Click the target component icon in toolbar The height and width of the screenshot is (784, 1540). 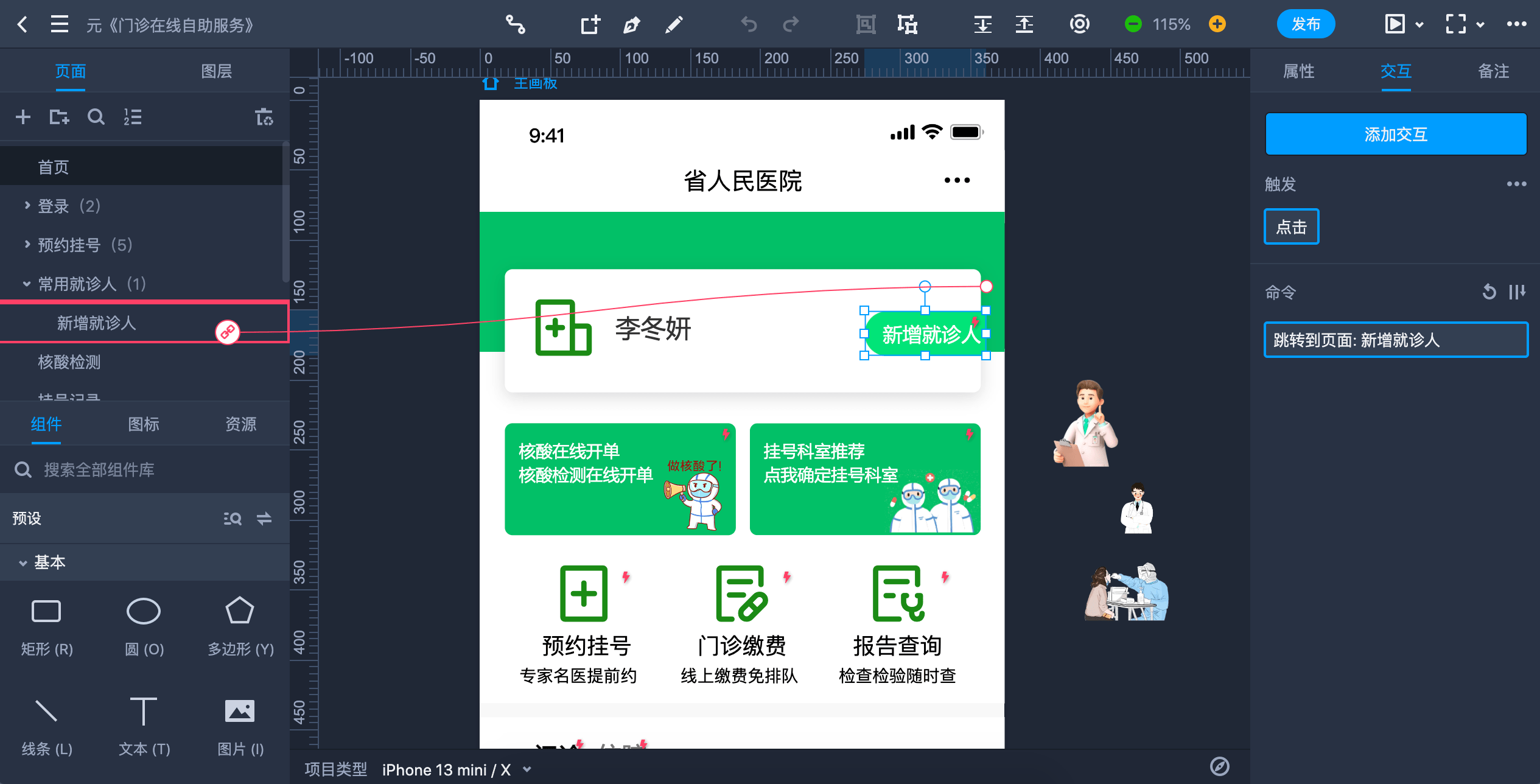point(1079,24)
